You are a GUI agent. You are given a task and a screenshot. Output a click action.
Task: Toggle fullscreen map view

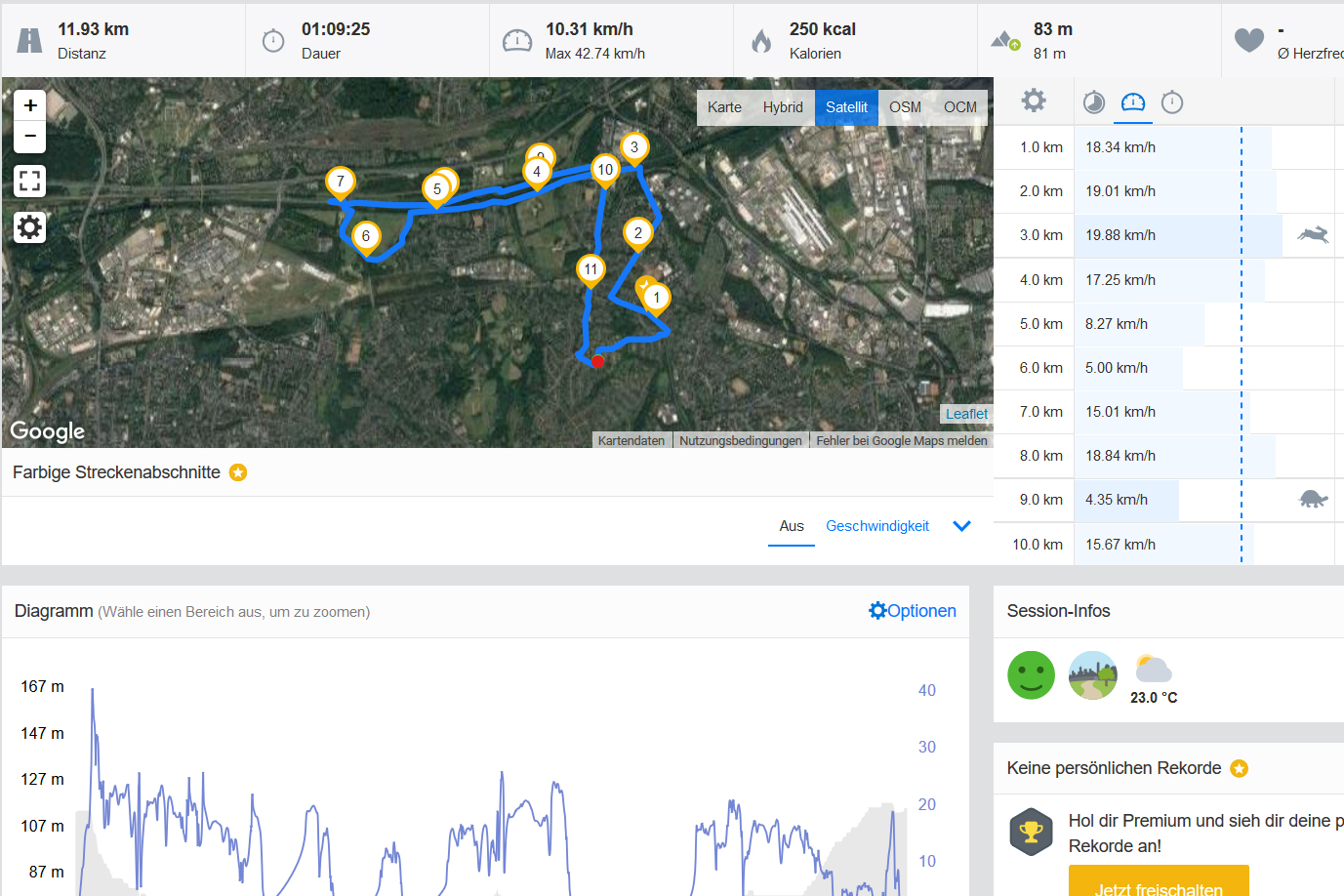[30, 181]
